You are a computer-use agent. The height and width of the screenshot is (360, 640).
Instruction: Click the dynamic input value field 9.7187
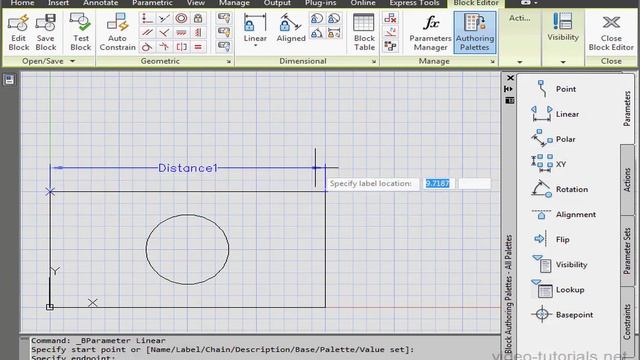pos(438,184)
